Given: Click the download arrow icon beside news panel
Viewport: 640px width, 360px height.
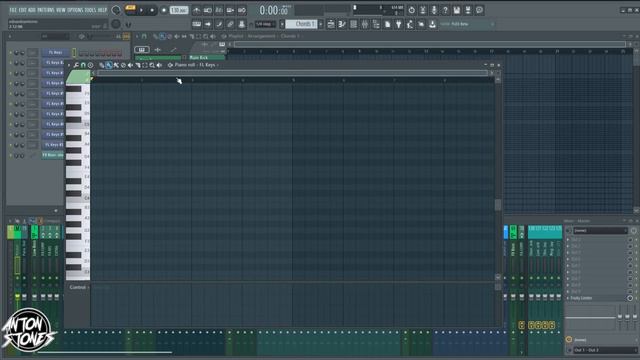Looking at the screenshot, I should click(432, 24).
